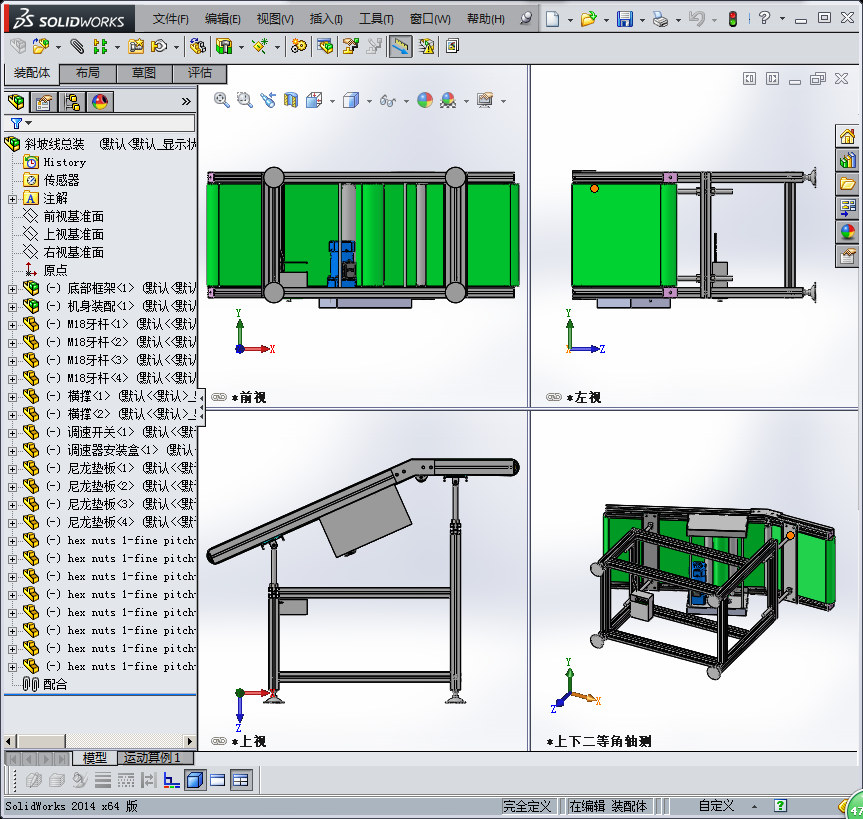Viewport: 863px width, 819px height.
Task: Click the View Orientation icon
Action: click(x=314, y=100)
